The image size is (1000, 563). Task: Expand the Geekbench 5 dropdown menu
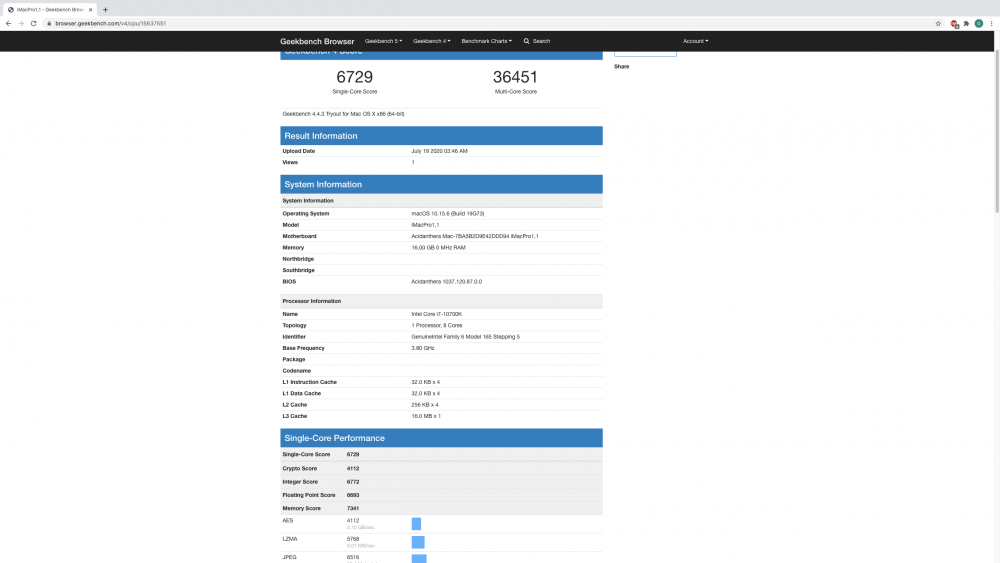pyautogui.click(x=383, y=41)
